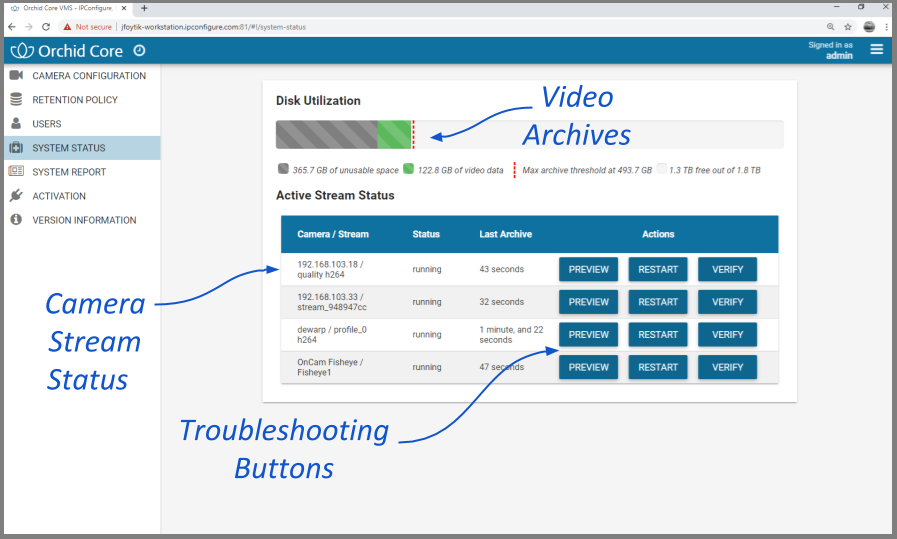Click the Orchid Core title text
This screenshot has width=897, height=539.
click(x=81, y=51)
